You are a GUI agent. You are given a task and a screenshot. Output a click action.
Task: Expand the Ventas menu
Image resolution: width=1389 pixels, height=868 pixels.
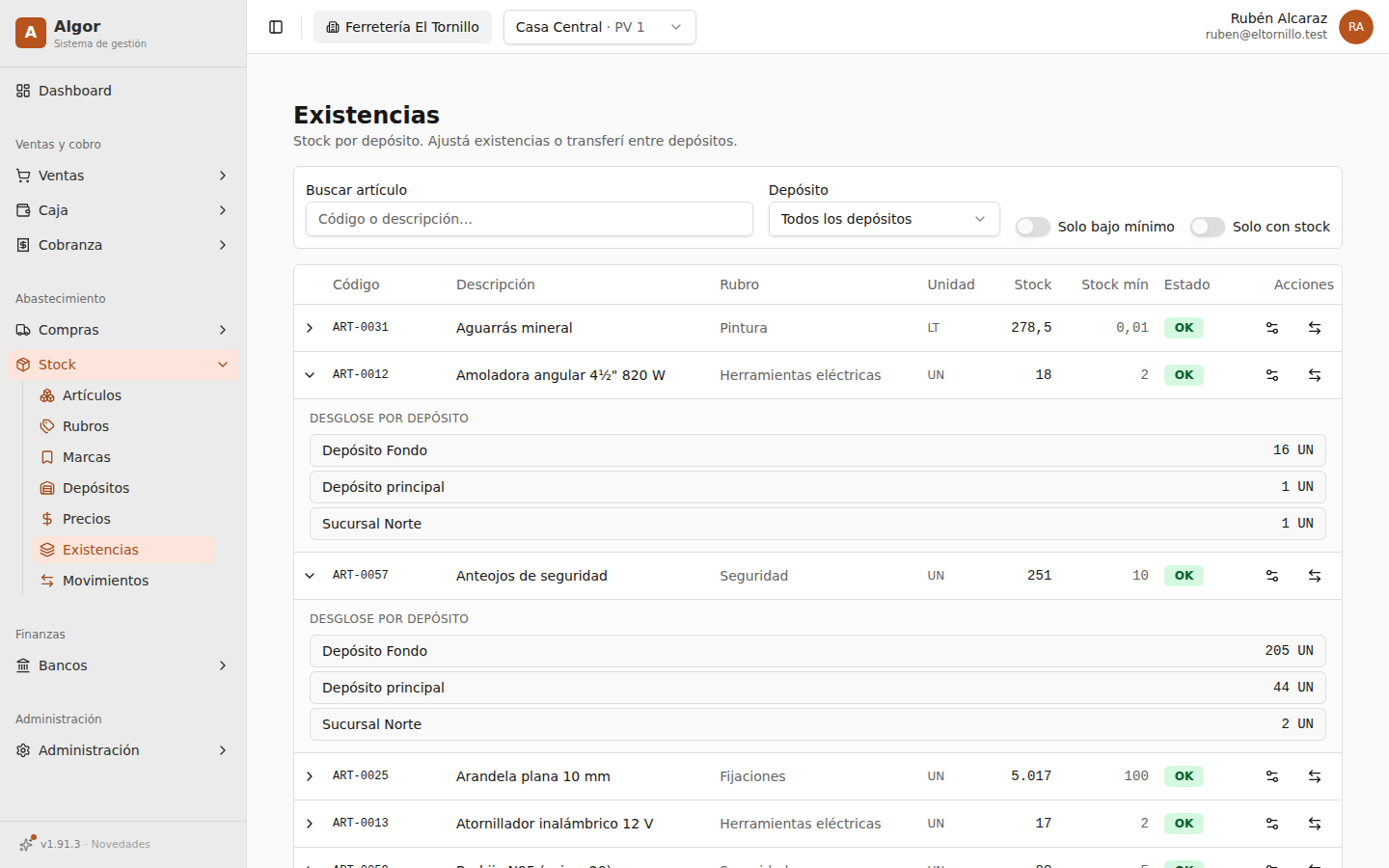pos(123,176)
